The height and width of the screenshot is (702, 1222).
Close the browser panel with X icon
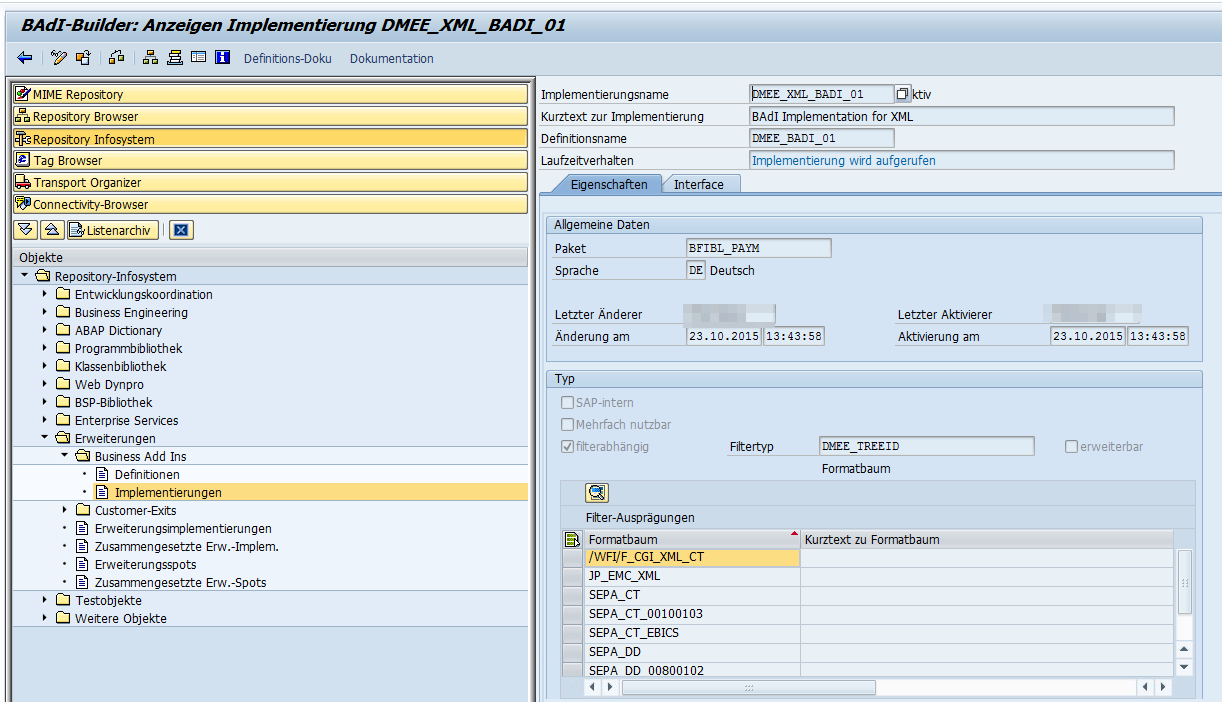181,230
